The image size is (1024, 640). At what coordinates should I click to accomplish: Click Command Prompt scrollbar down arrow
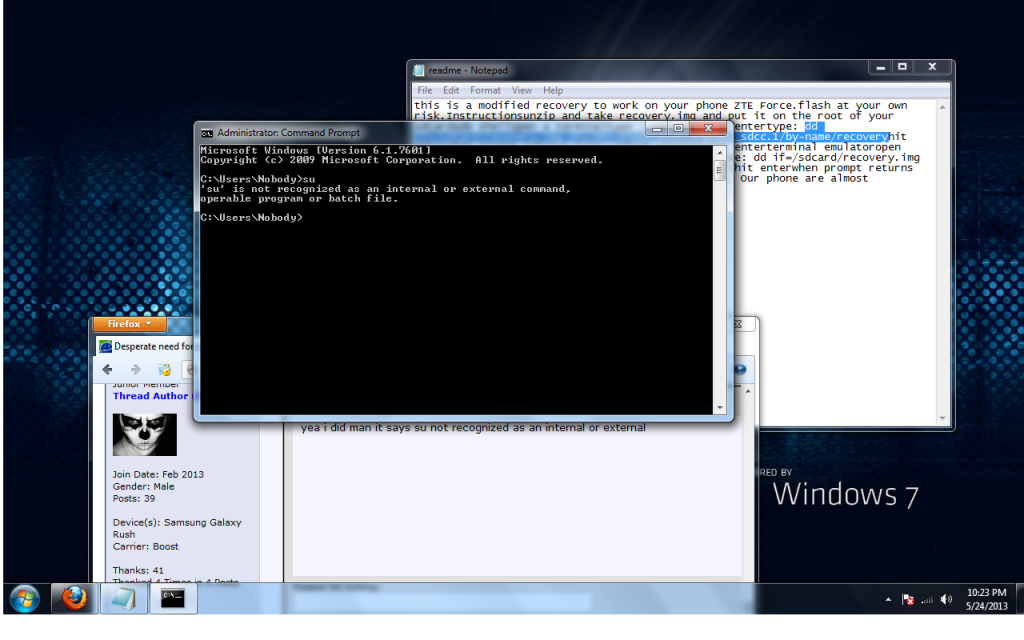click(720, 408)
